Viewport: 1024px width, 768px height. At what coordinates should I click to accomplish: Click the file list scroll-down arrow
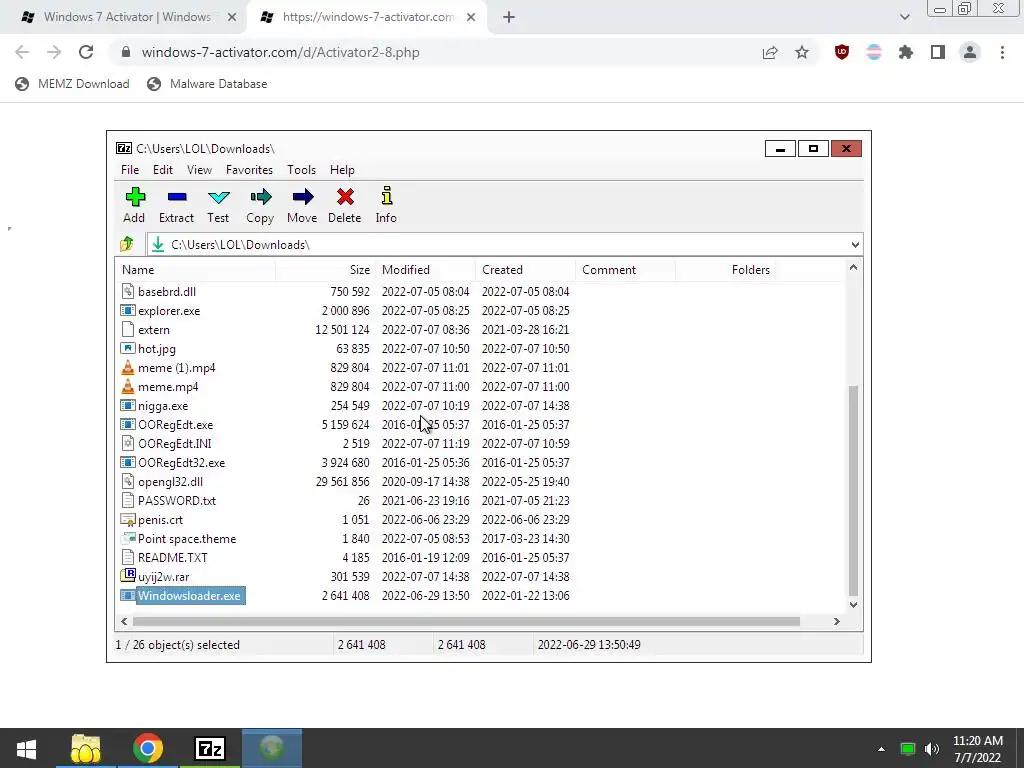(x=853, y=605)
